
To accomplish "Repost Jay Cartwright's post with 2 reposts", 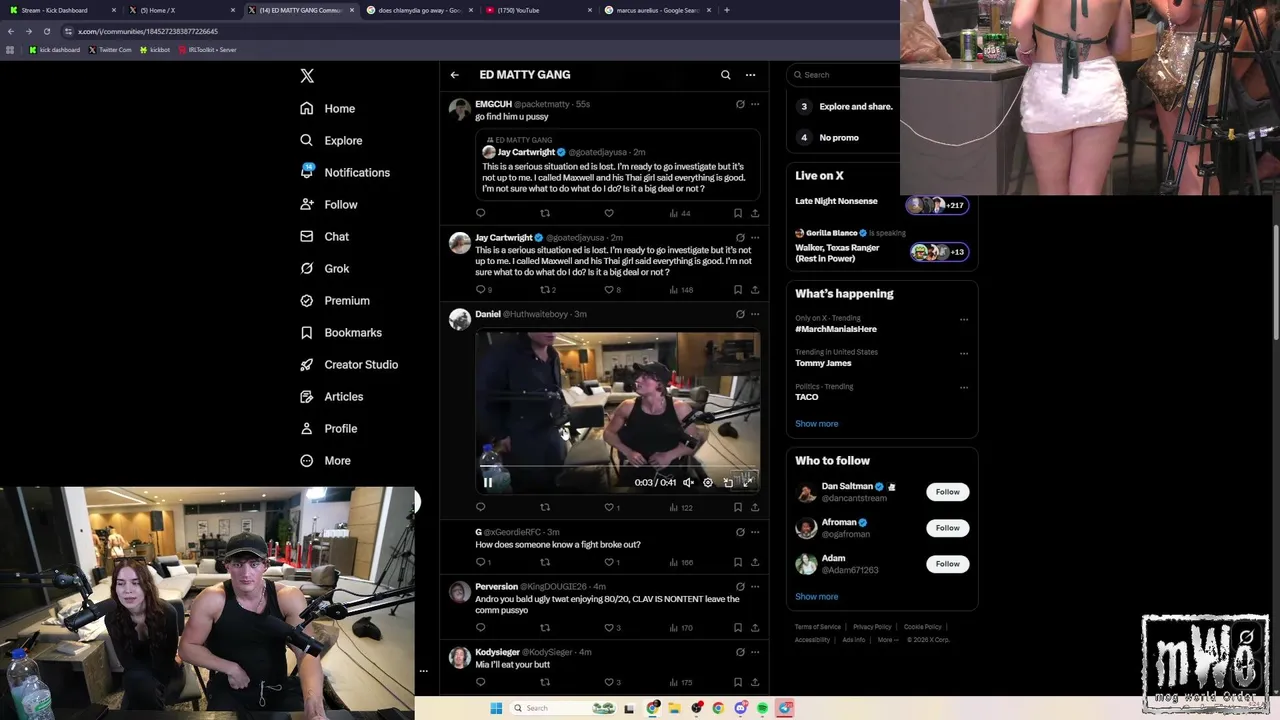I will coord(548,290).
